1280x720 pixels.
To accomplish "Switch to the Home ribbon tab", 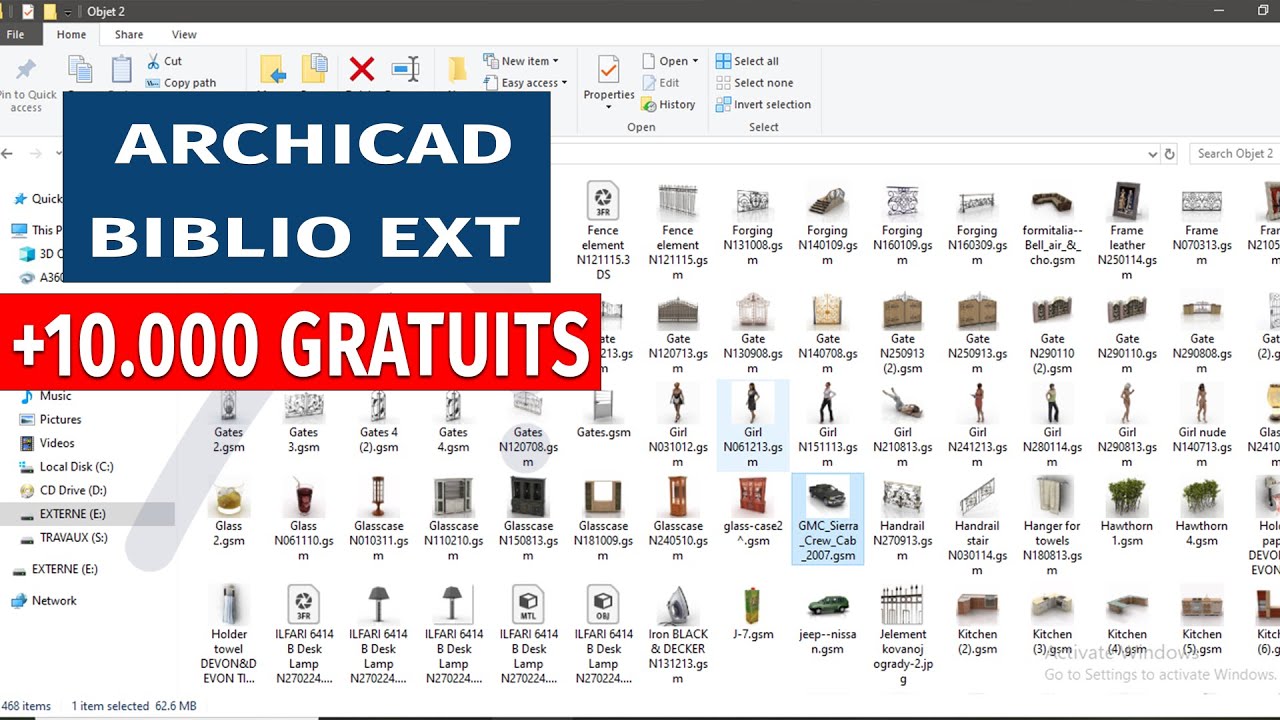I will [x=71, y=35].
